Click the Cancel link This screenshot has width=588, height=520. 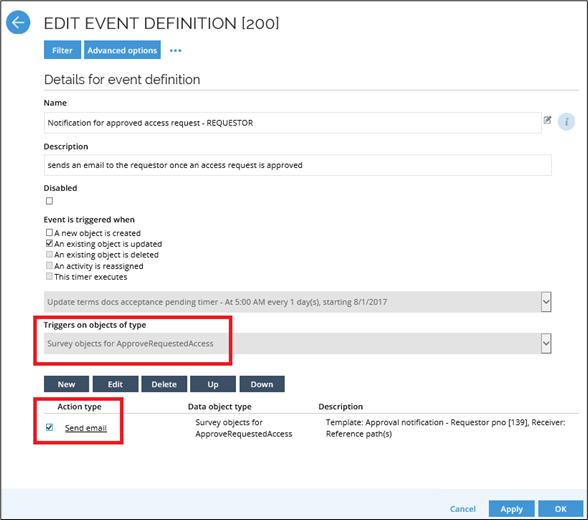[463, 509]
